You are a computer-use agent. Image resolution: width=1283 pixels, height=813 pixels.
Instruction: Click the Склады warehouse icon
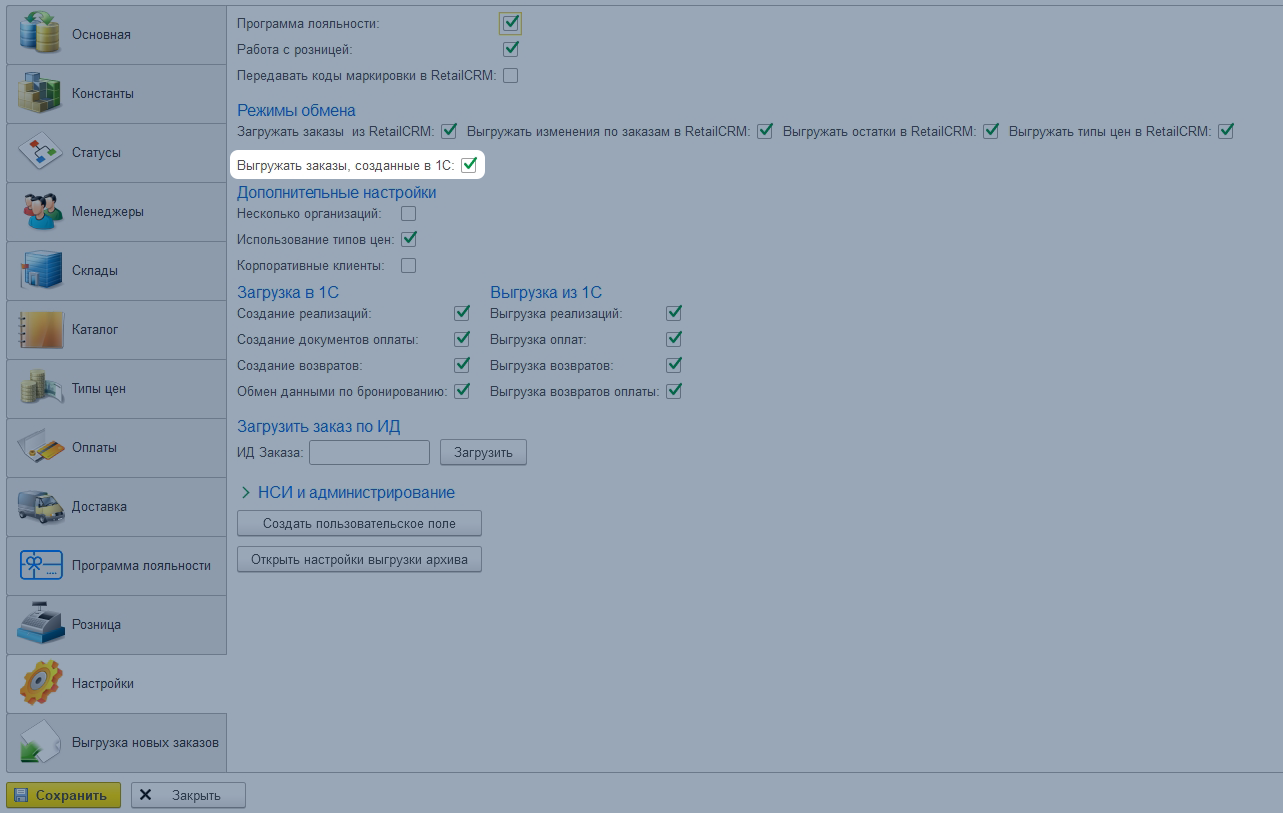[41, 271]
